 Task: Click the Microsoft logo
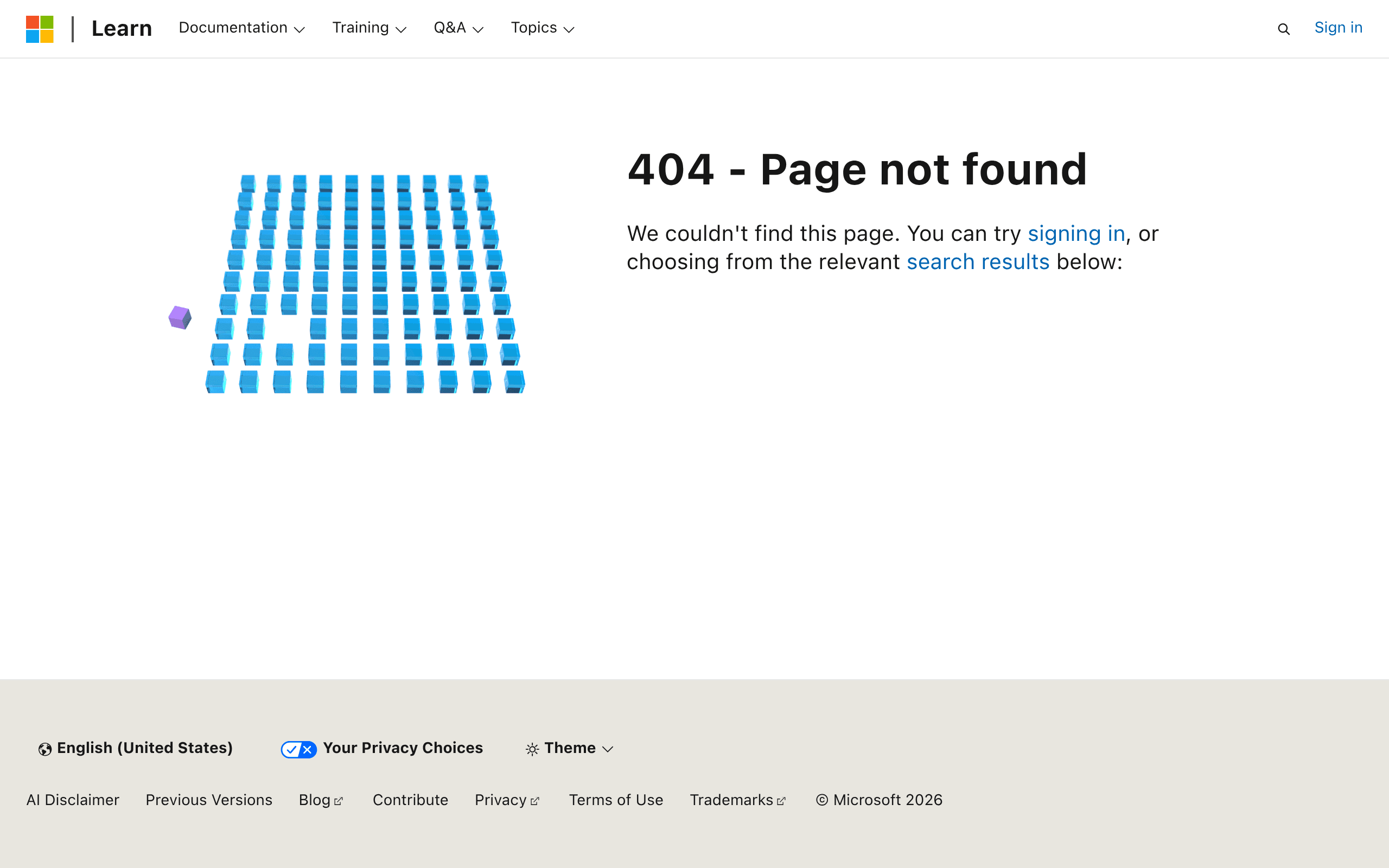40,29
